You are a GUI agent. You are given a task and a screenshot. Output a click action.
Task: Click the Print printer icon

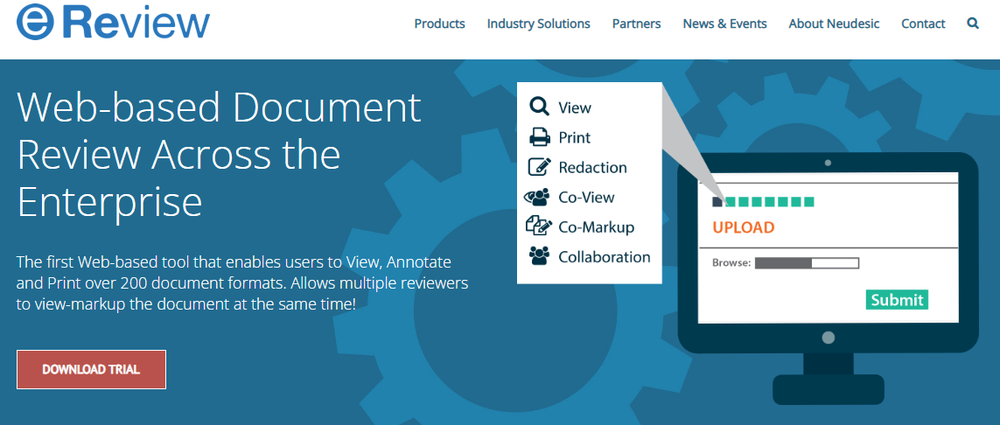click(x=540, y=137)
